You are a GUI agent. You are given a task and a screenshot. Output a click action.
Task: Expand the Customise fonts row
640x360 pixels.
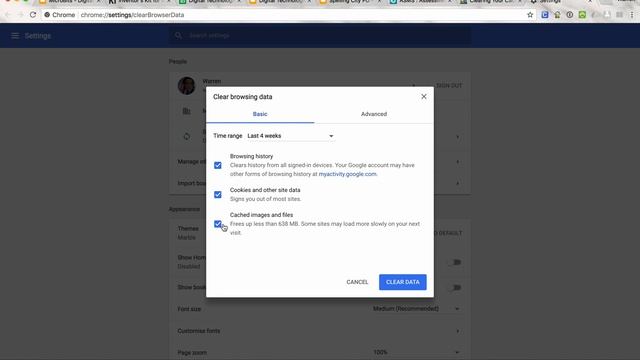320,331
